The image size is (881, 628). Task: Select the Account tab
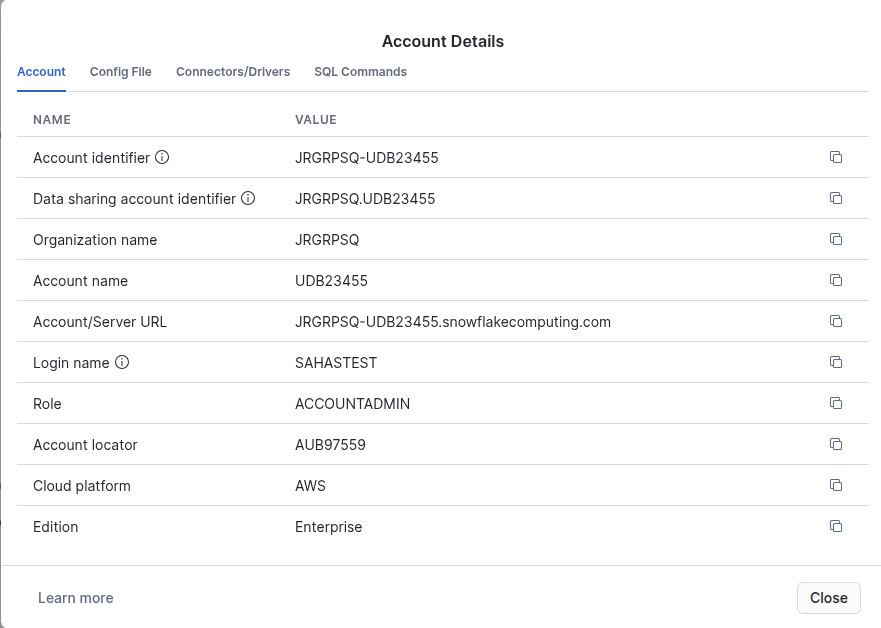pos(41,72)
